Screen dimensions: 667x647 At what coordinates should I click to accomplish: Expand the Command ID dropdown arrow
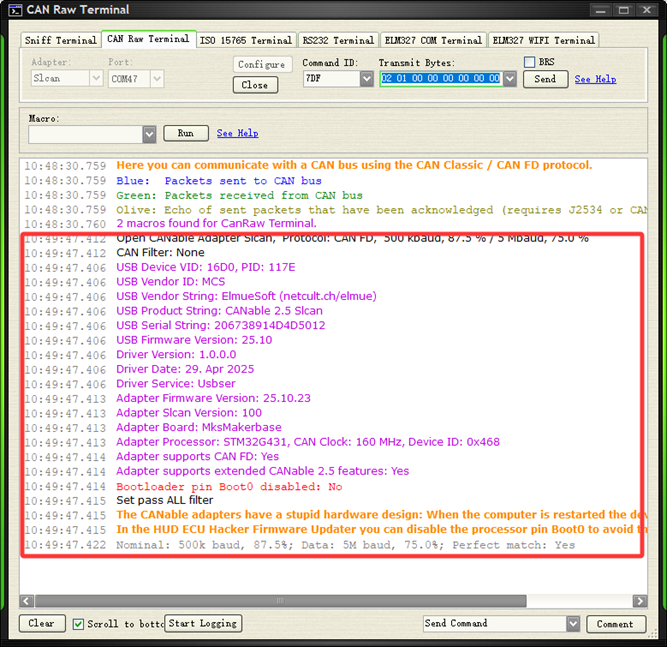point(366,79)
